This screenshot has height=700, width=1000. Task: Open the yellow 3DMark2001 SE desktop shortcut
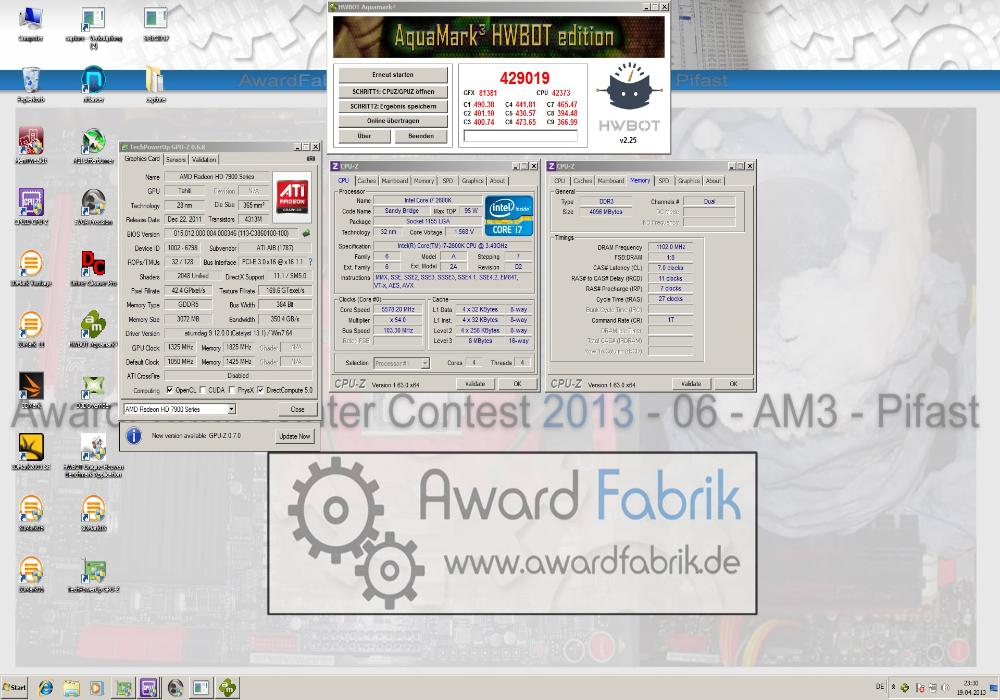pyautogui.click(x=31, y=451)
